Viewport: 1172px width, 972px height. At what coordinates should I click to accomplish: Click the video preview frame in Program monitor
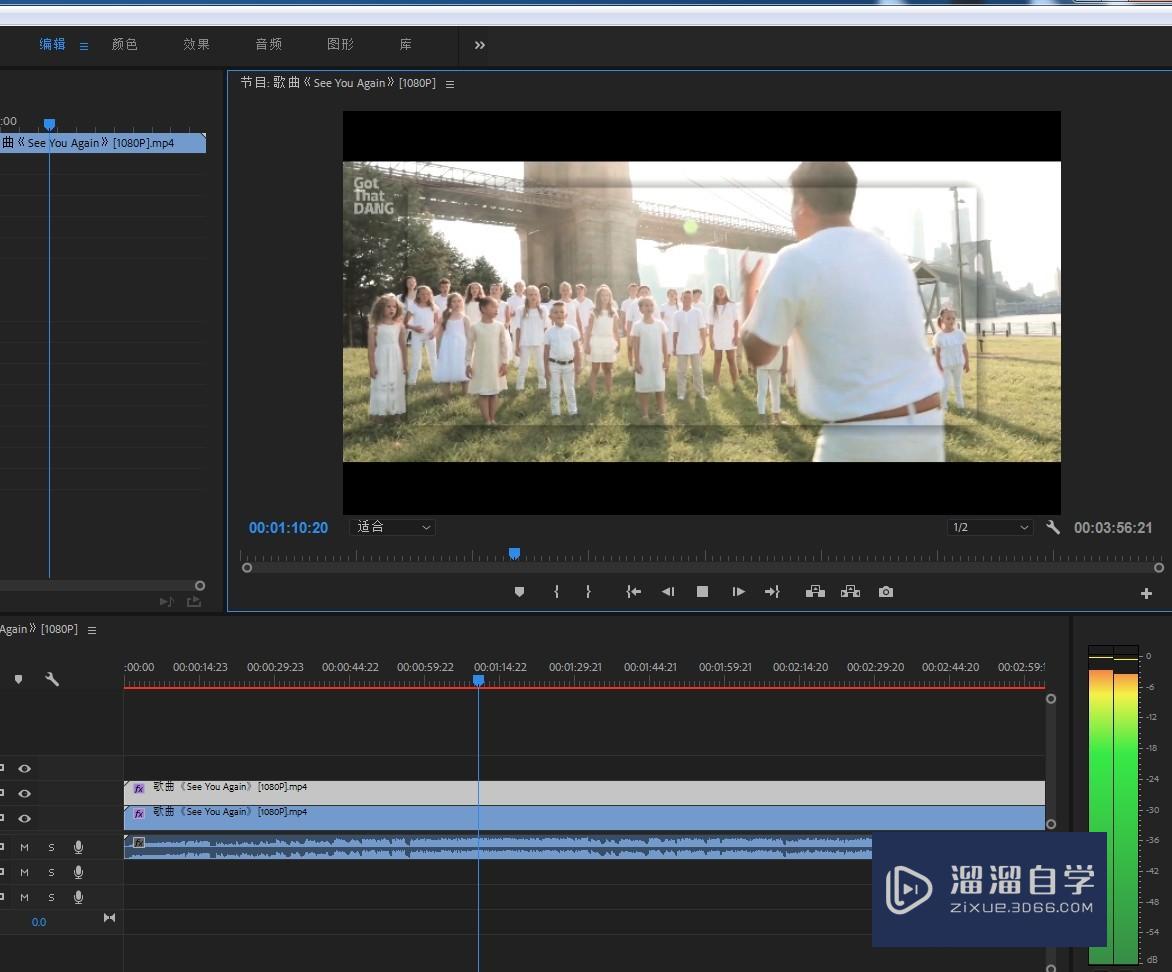coord(702,313)
